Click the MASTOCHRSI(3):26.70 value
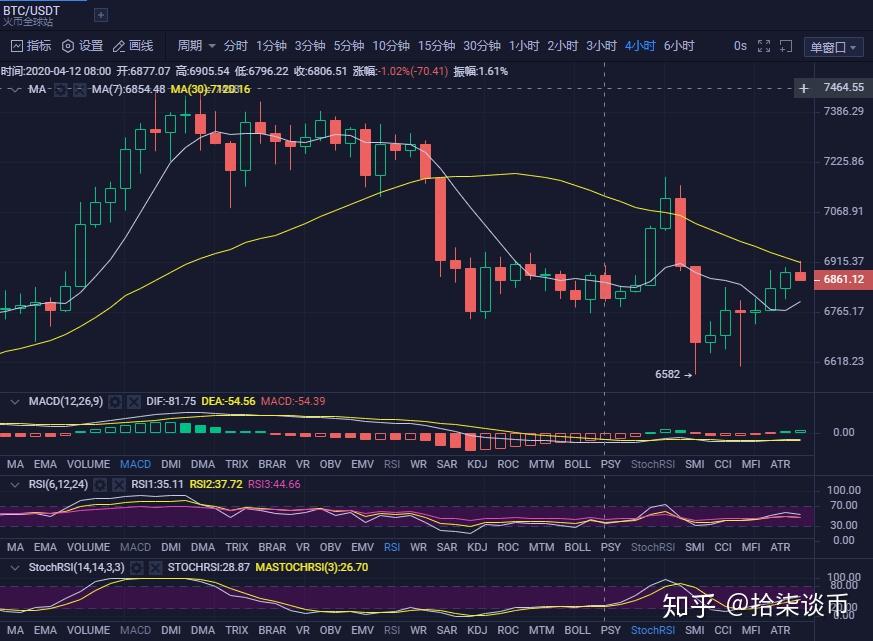 click(x=312, y=567)
